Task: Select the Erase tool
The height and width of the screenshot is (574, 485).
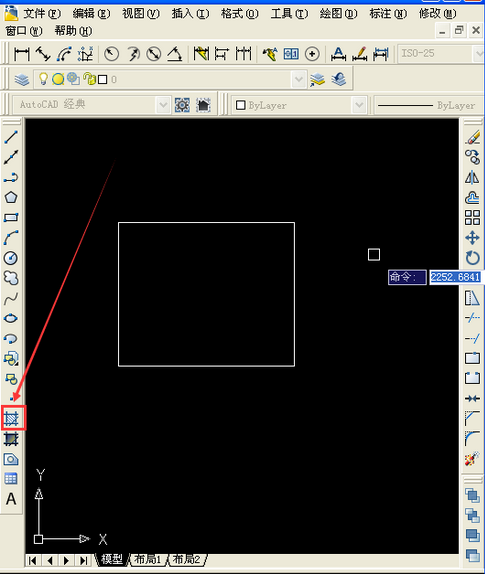Action: pos(473,137)
